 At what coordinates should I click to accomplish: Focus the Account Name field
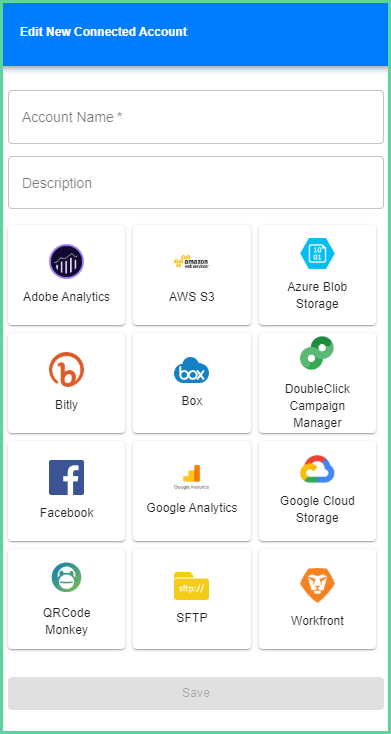click(196, 117)
